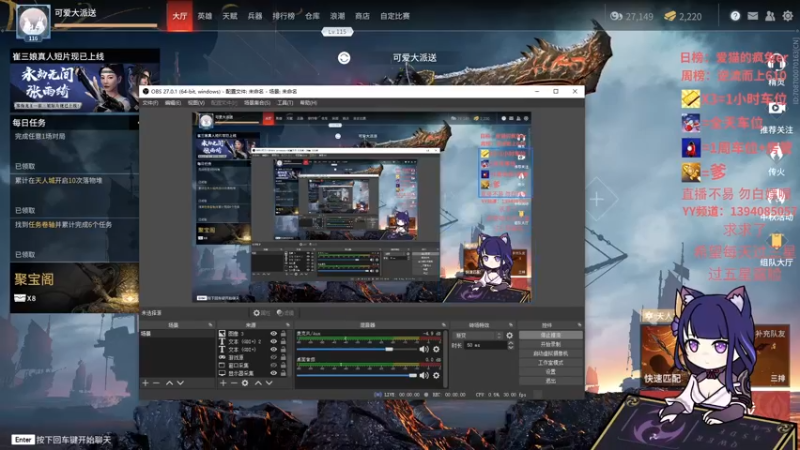Mute 麦克风/Aux speaker icon

coord(423,349)
